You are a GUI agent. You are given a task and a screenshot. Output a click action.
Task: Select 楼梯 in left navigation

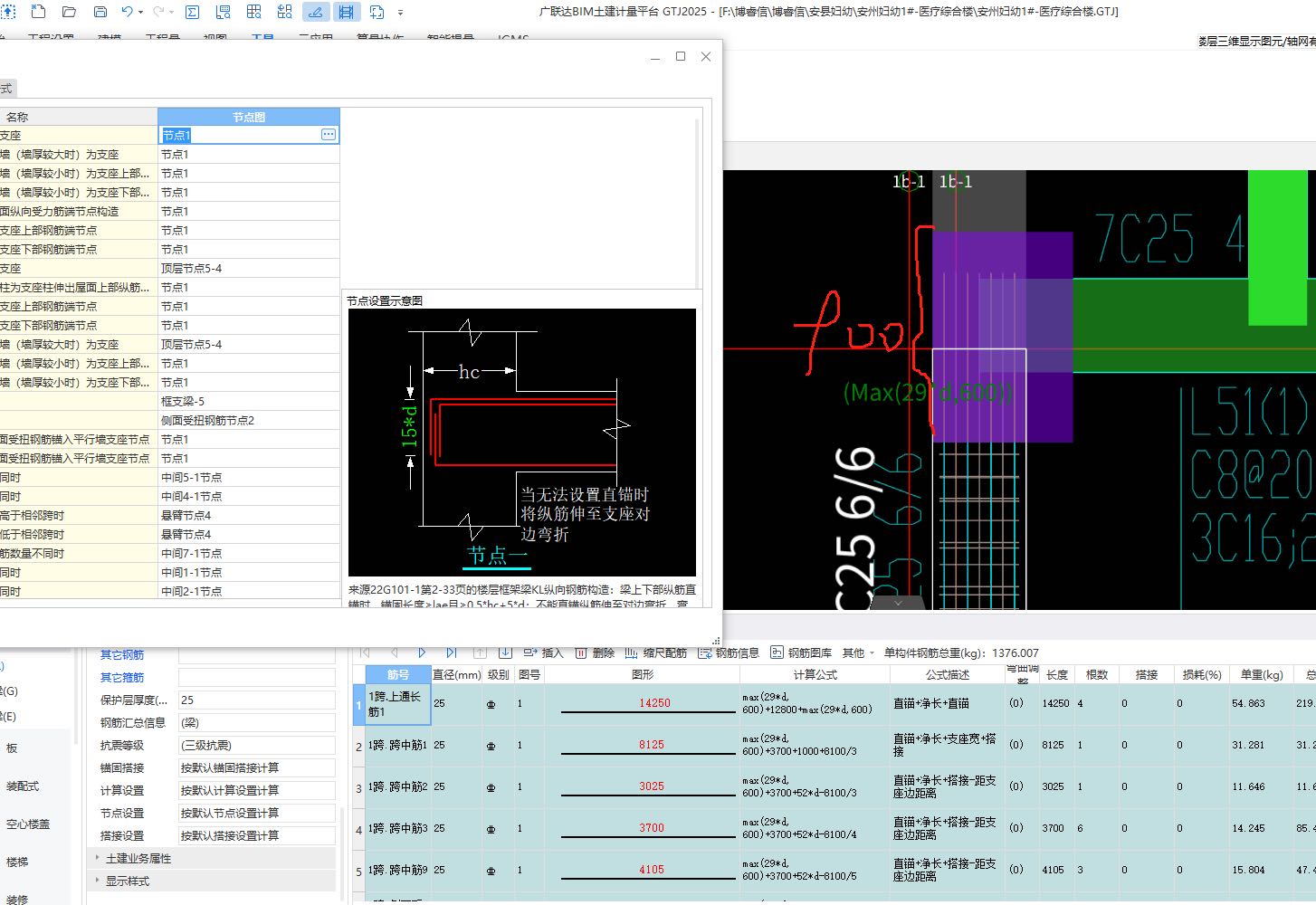[x=17, y=862]
